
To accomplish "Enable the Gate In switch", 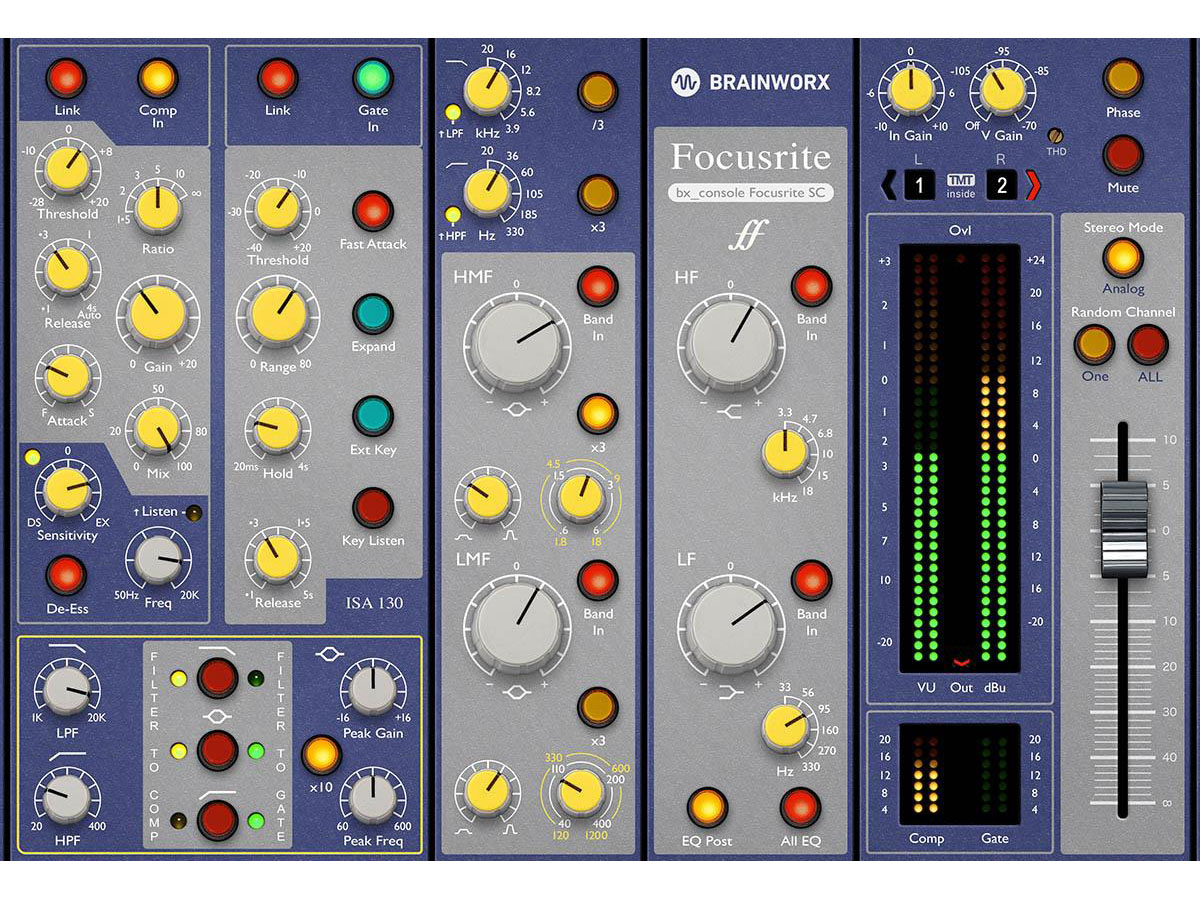I will (373, 78).
